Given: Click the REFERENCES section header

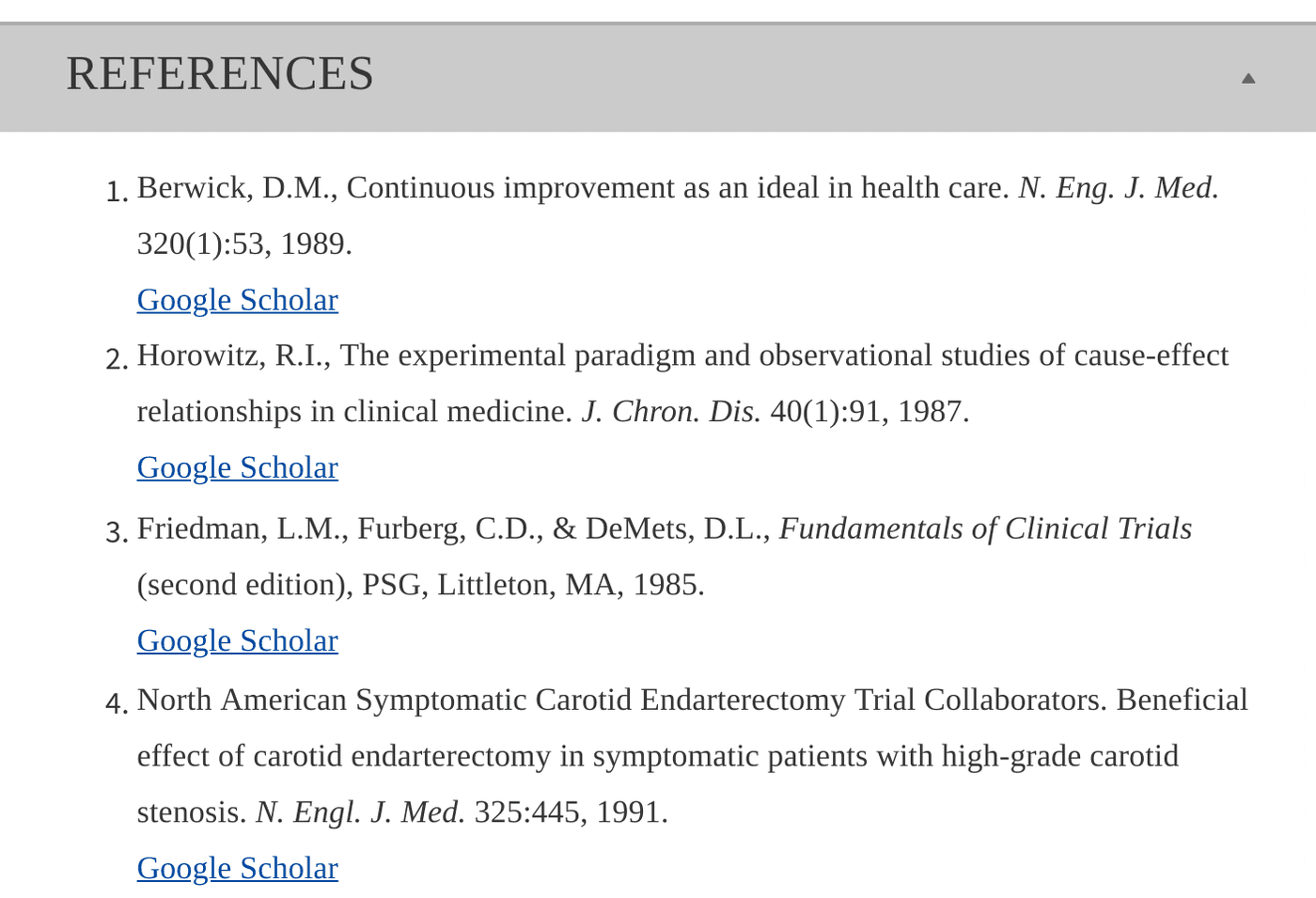Looking at the screenshot, I should pos(220,73).
